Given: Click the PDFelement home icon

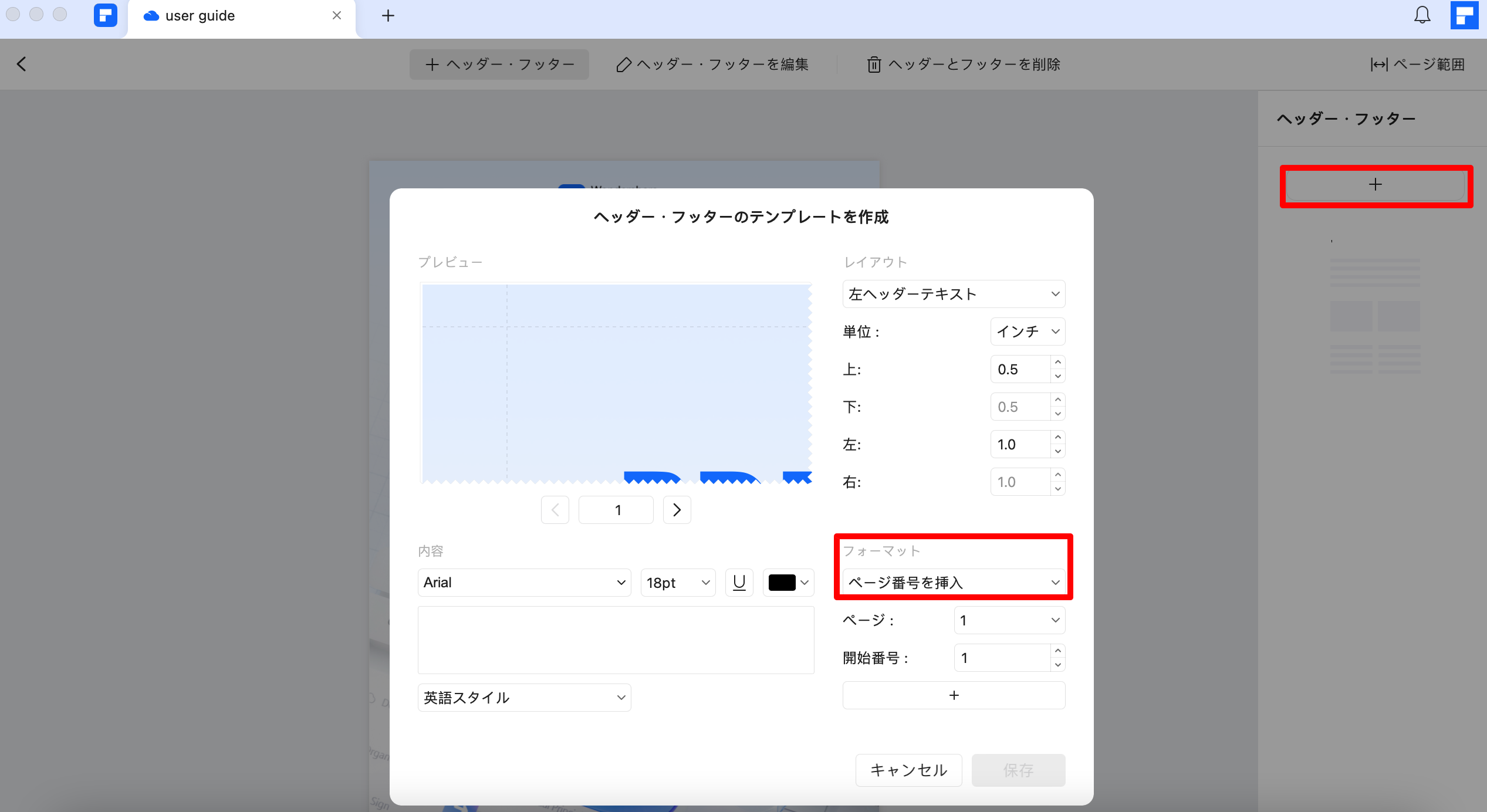Looking at the screenshot, I should (x=106, y=16).
